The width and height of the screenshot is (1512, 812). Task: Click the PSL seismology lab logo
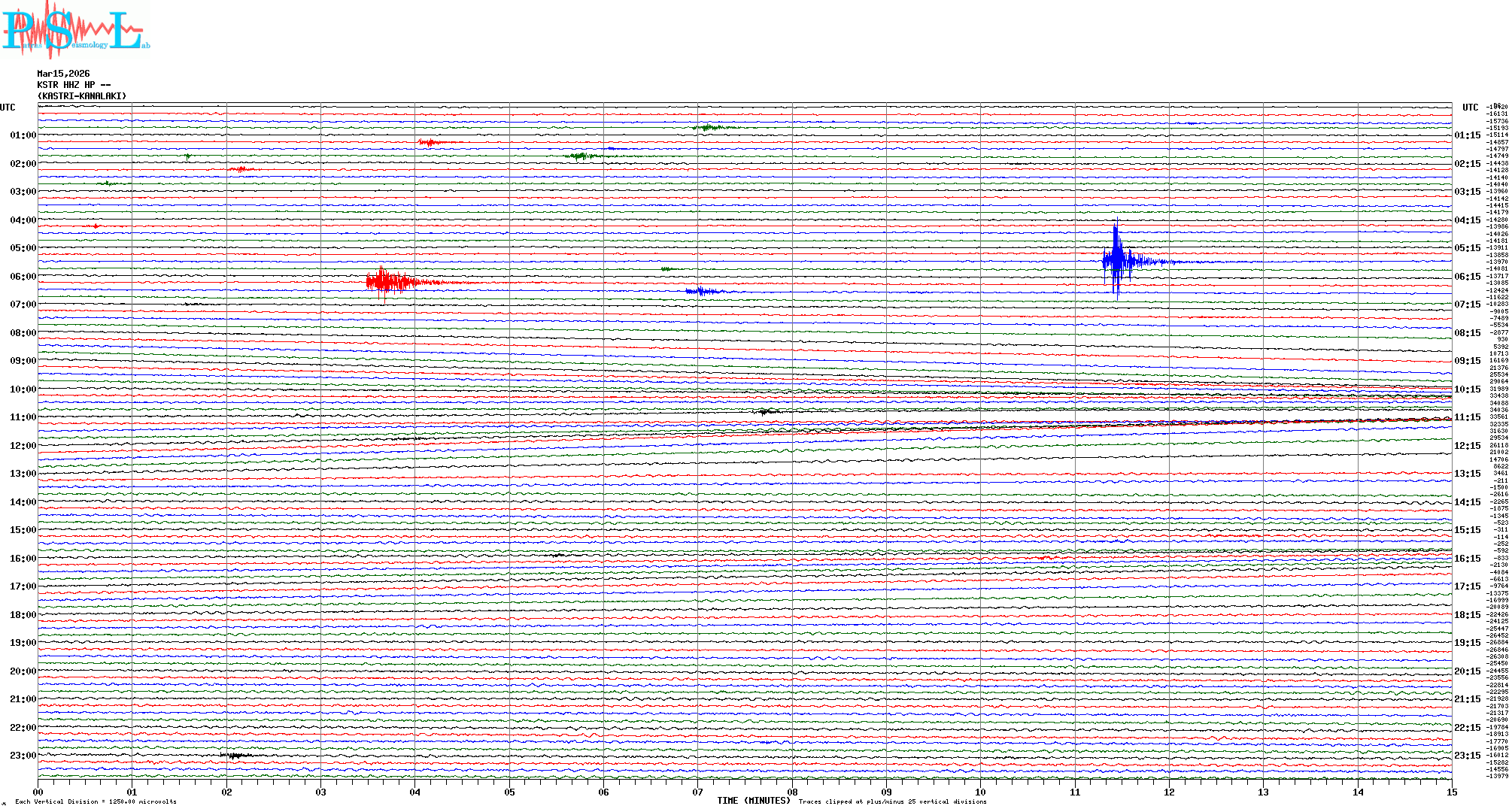75,30
